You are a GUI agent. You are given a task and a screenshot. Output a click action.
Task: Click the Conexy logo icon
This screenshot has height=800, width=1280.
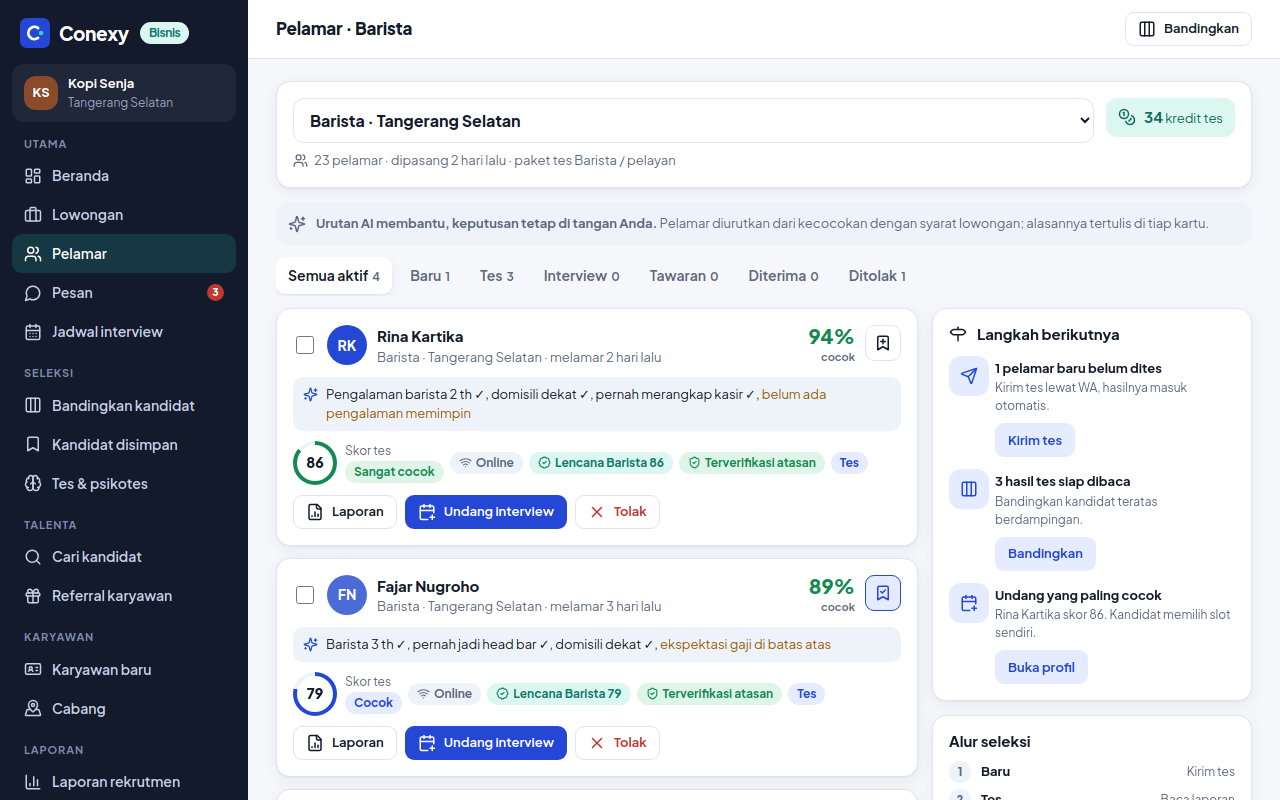[35, 33]
